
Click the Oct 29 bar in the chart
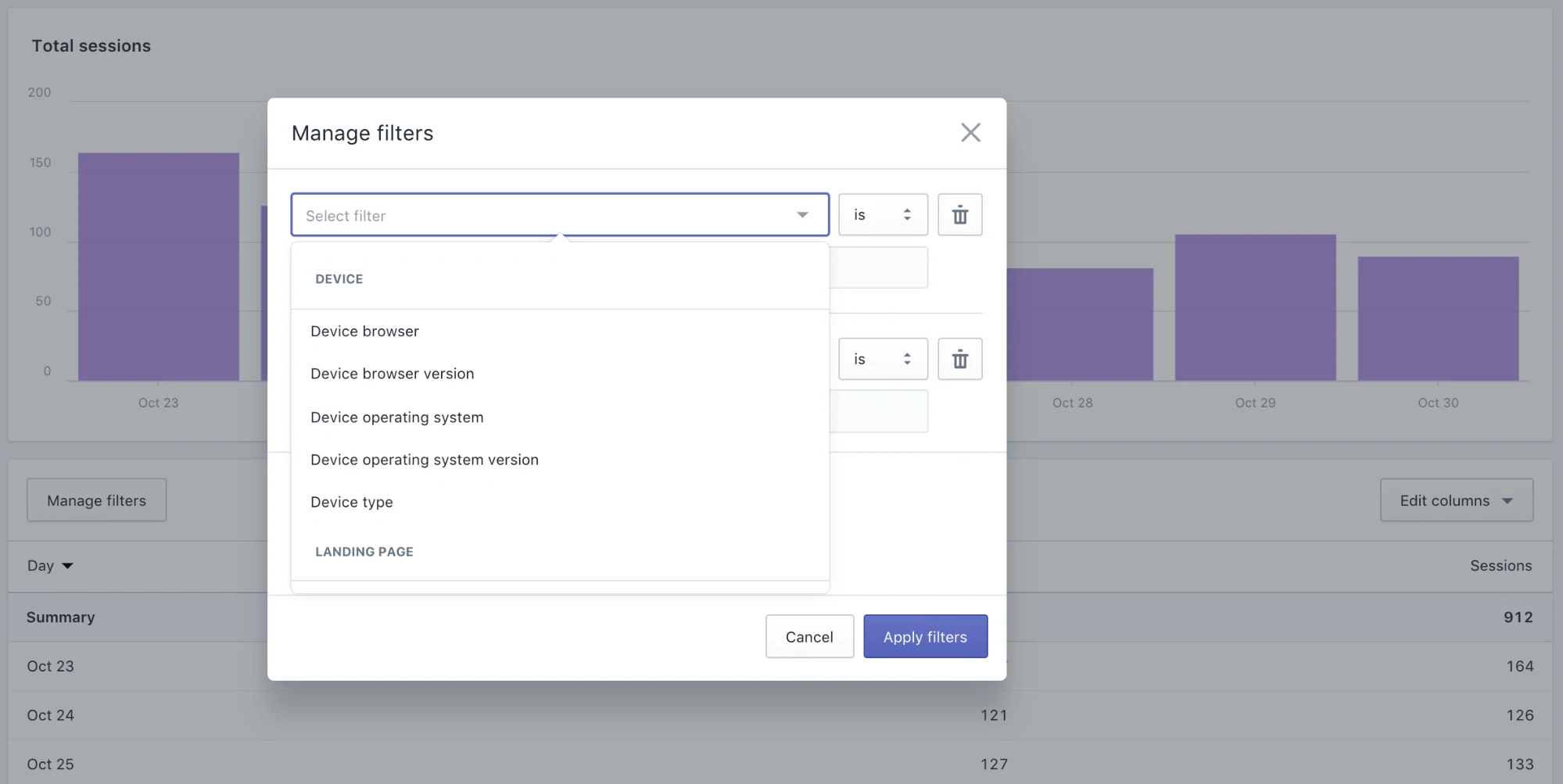click(1254, 308)
